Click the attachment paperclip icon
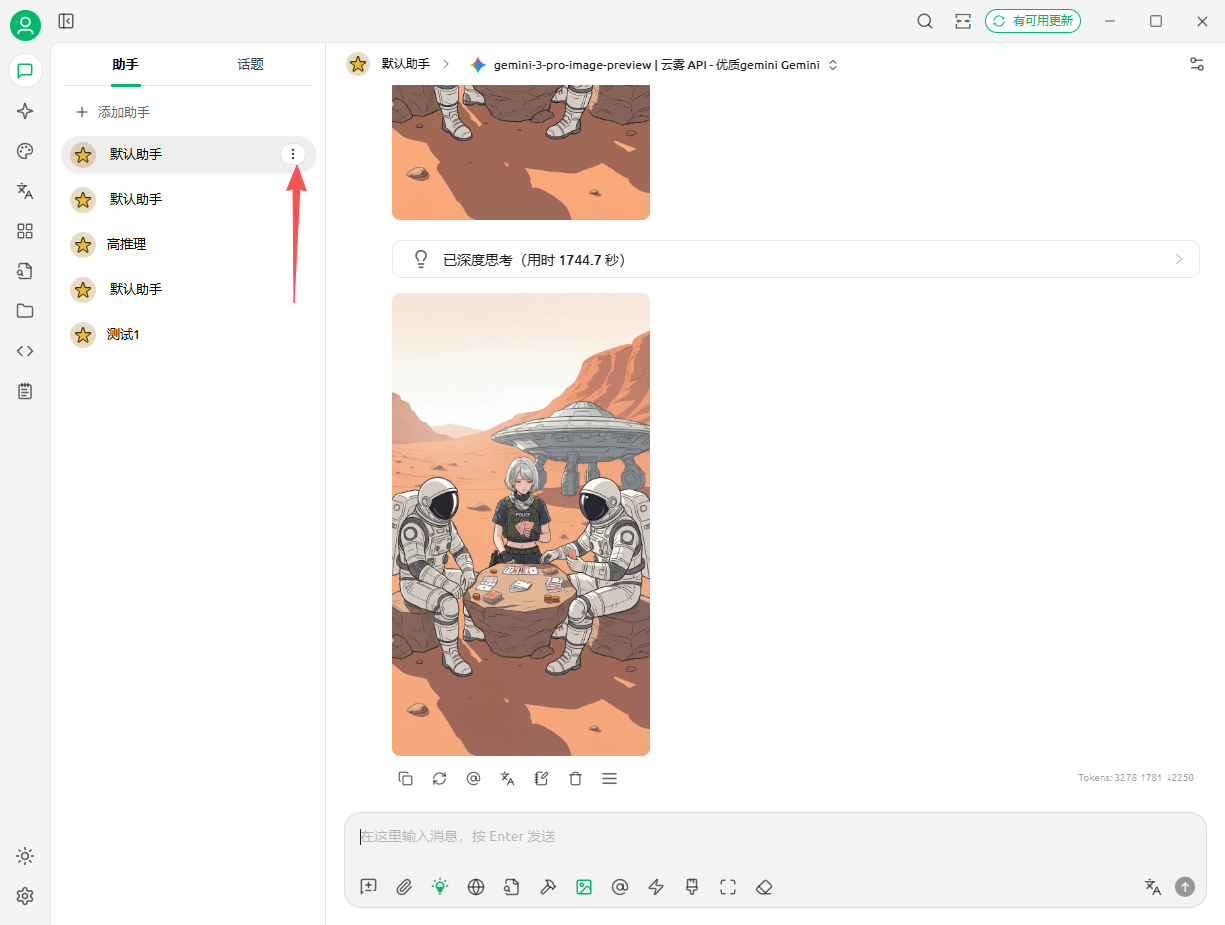 click(404, 887)
